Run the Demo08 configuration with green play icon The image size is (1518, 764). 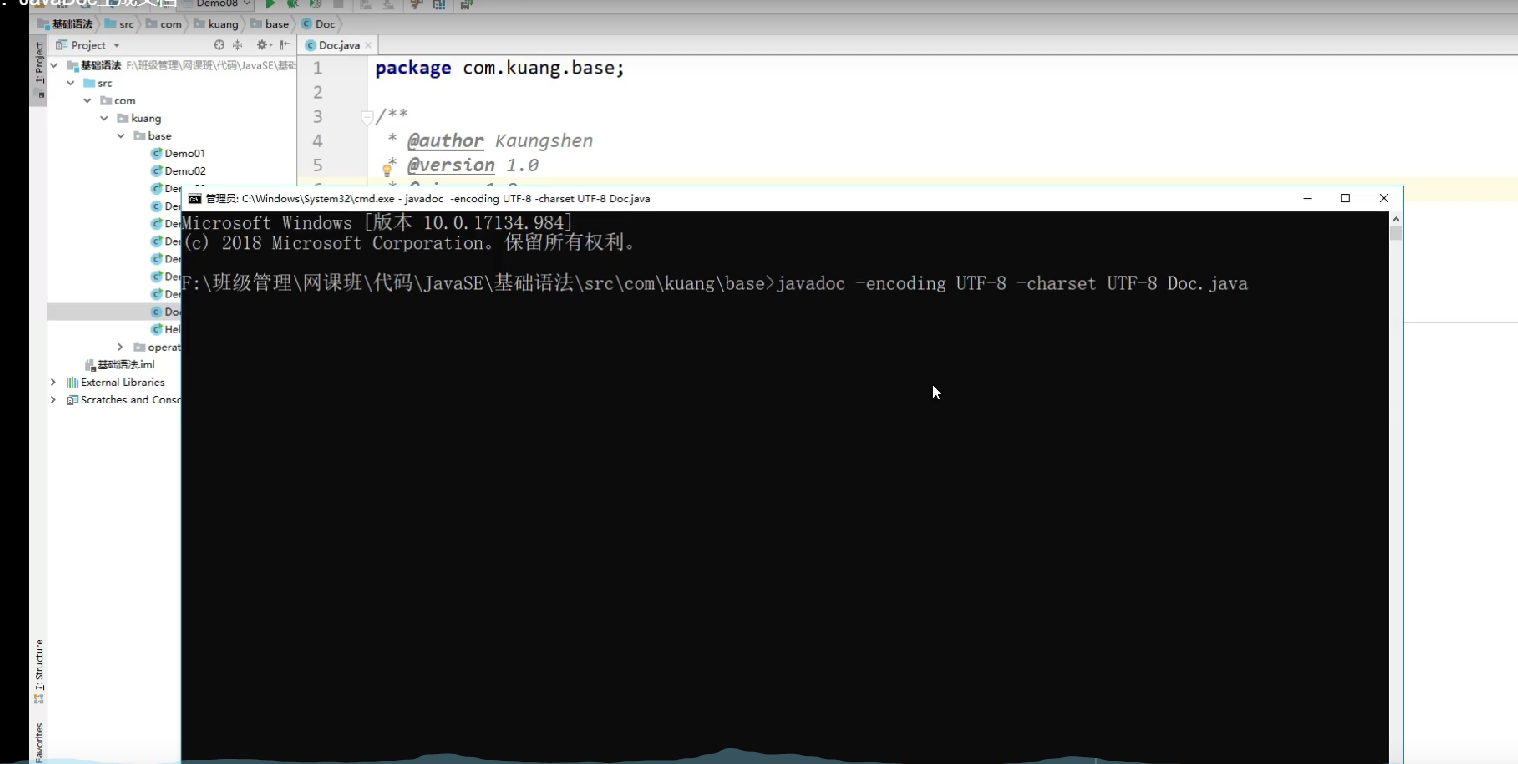269,5
